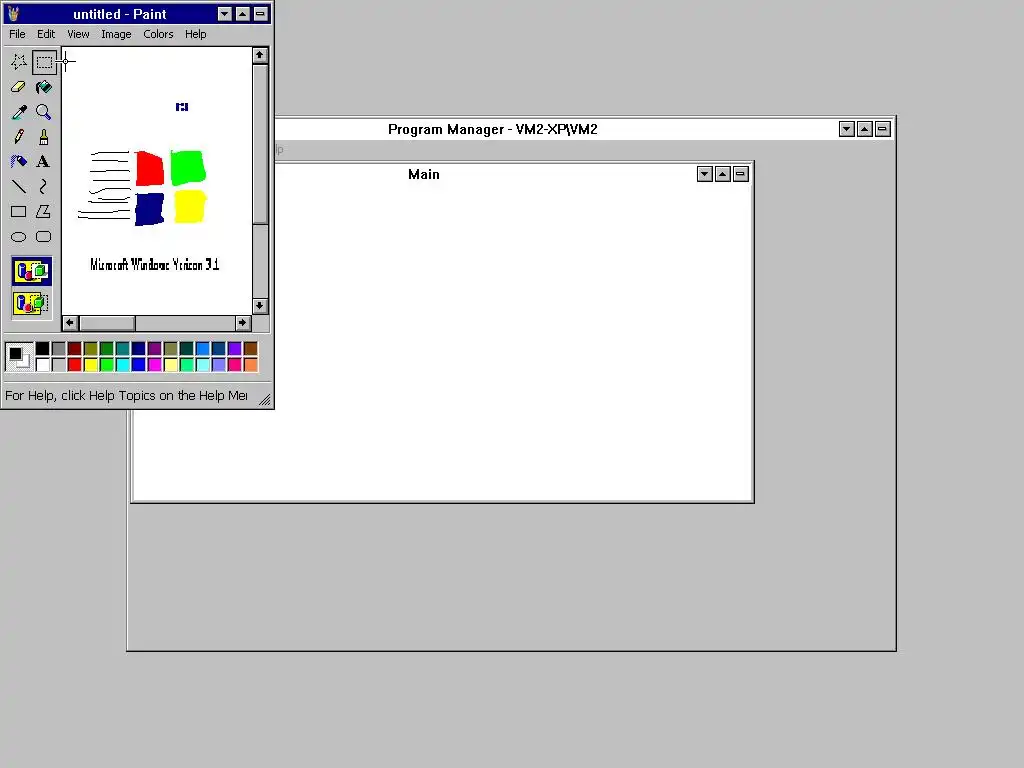Image resolution: width=1024 pixels, height=768 pixels.
Task: Select the Rounded Rectangle tool
Action: click(x=44, y=236)
